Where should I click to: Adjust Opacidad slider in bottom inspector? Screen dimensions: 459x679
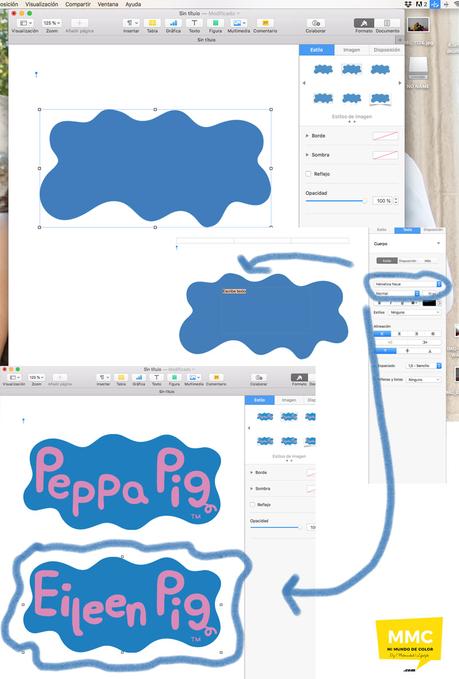(x=275, y=527)
